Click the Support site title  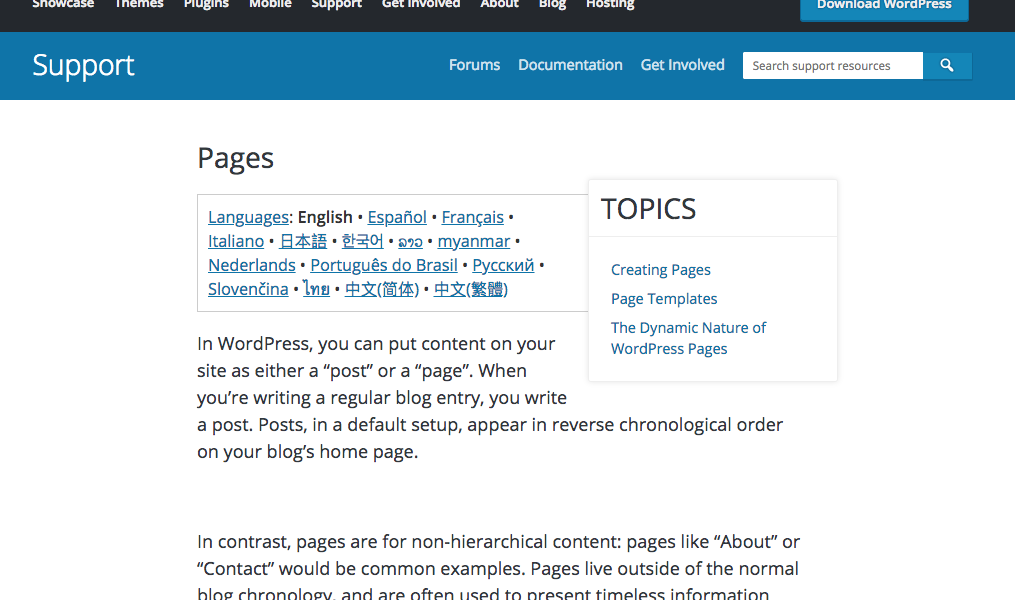coord(83,65)
